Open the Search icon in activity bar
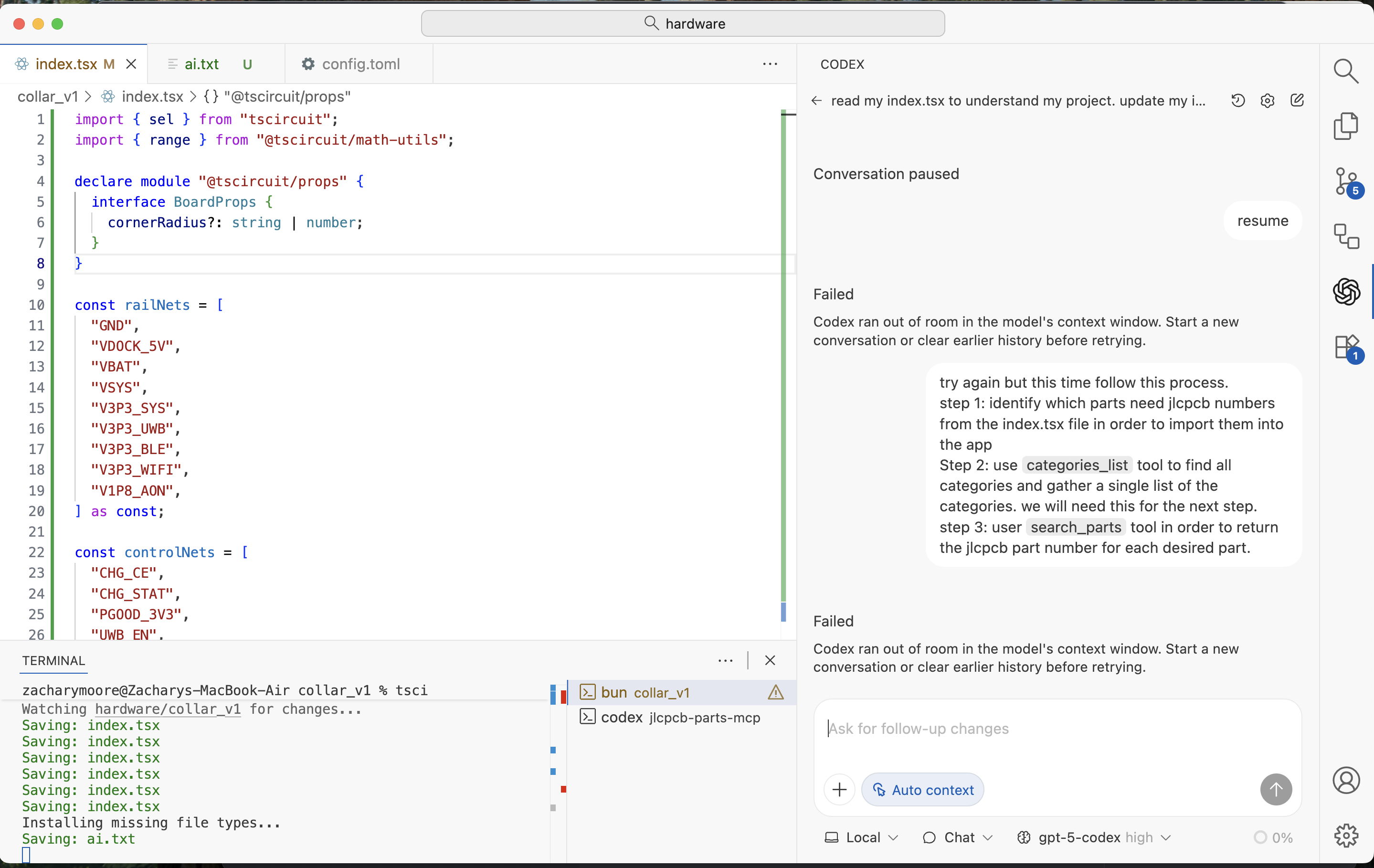Image resolution: width=1374 pixels, height=868 pixels. (1345, 71)
